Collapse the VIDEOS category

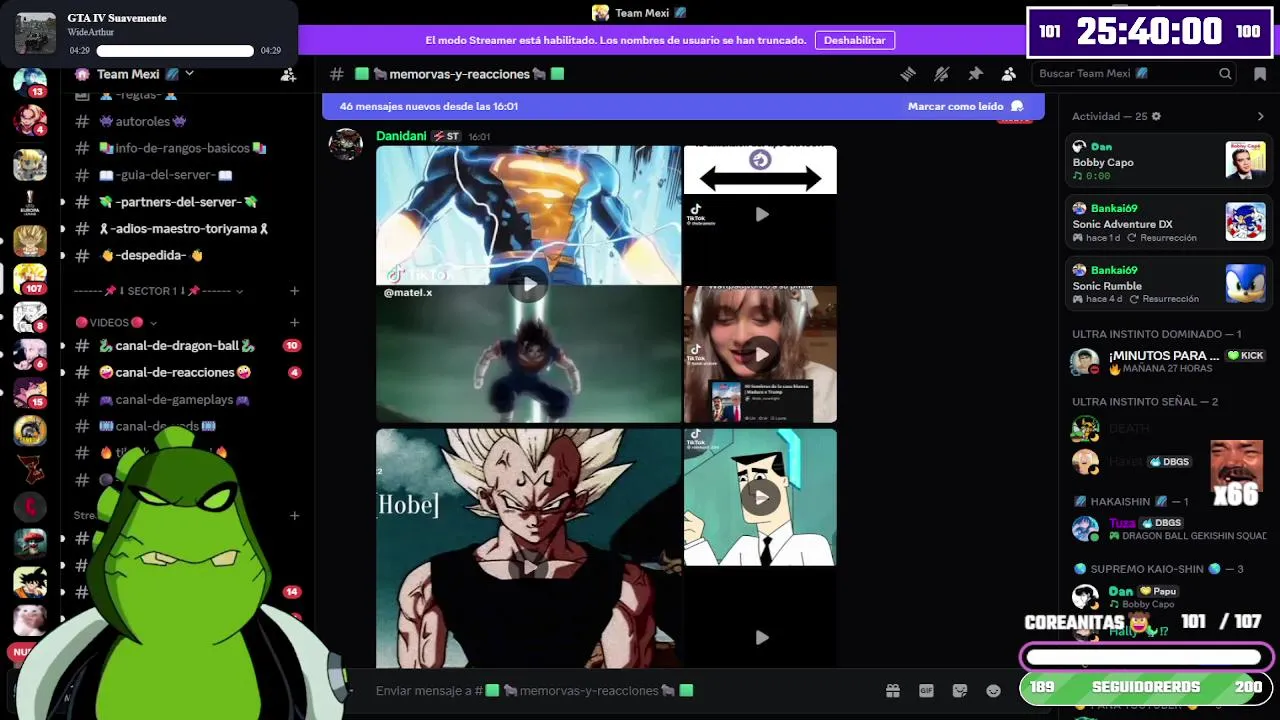click(x=116, y=323)
